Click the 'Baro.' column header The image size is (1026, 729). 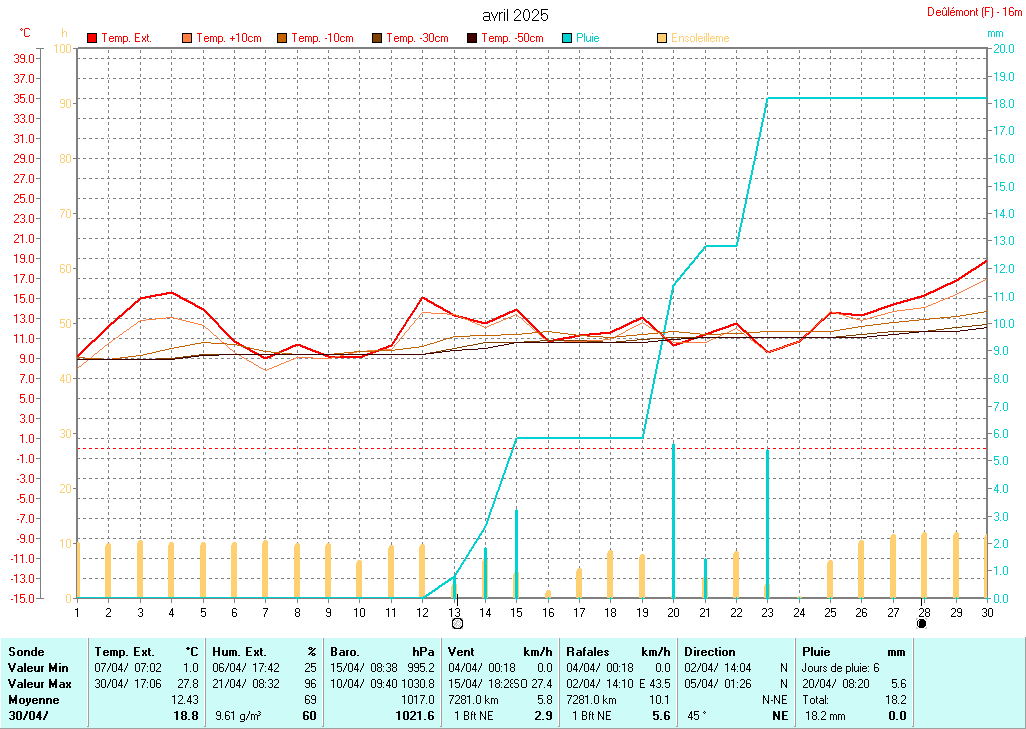tap(346, 651)
